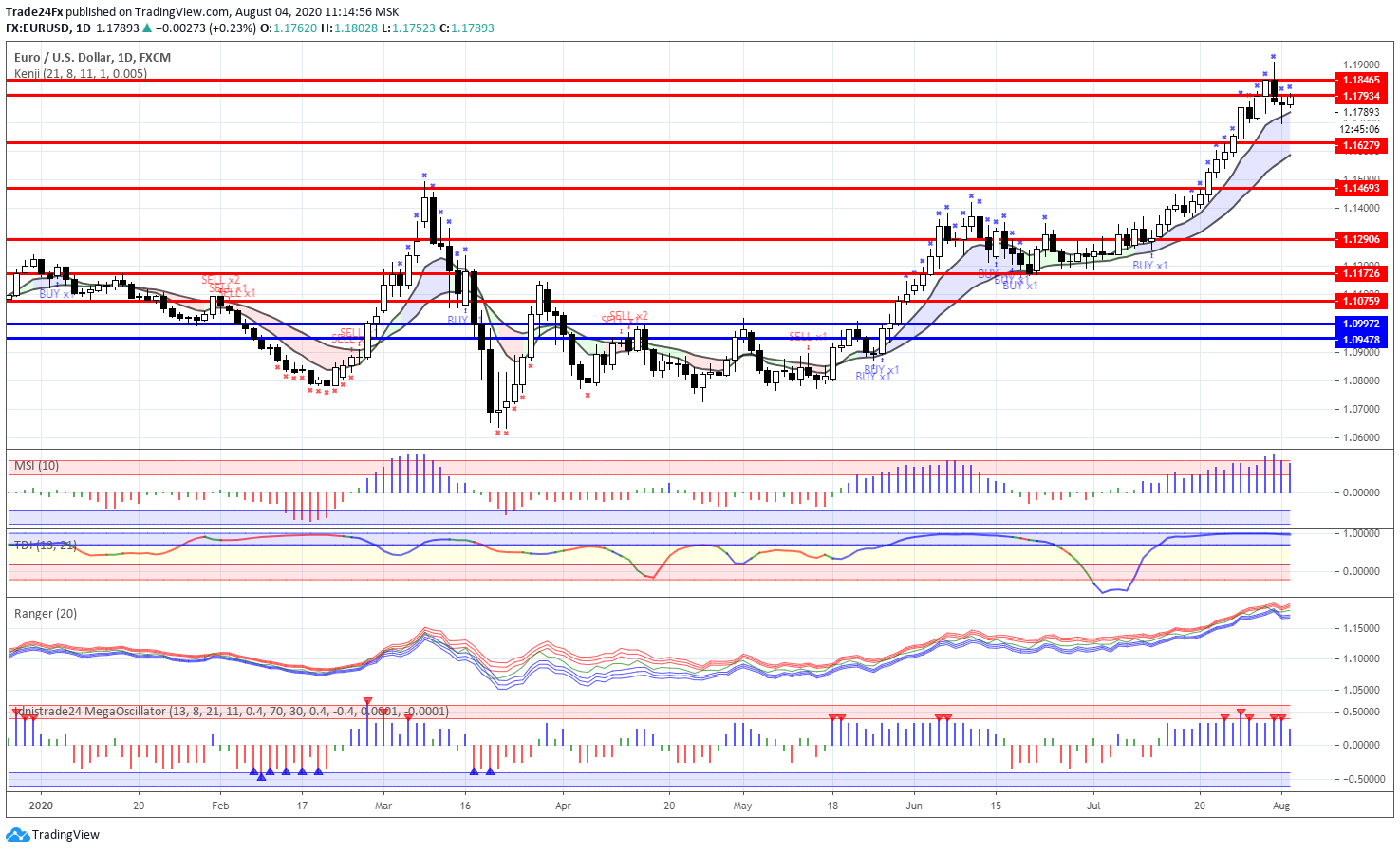Screen dimensions: 1400x852
Task: Click the Aug label on the time axis
Action: 1281,806
